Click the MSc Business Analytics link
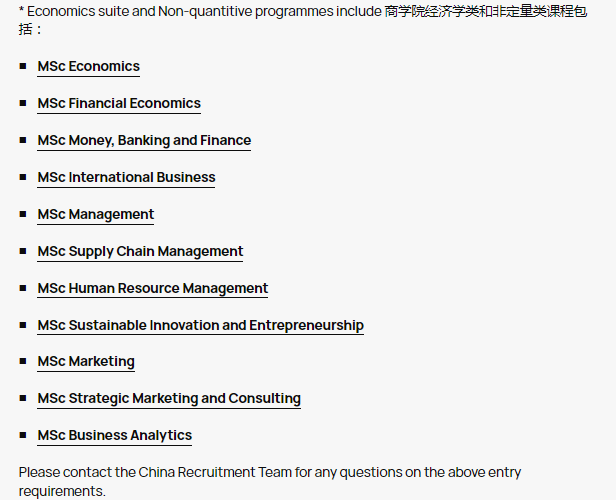 (115, 436)
